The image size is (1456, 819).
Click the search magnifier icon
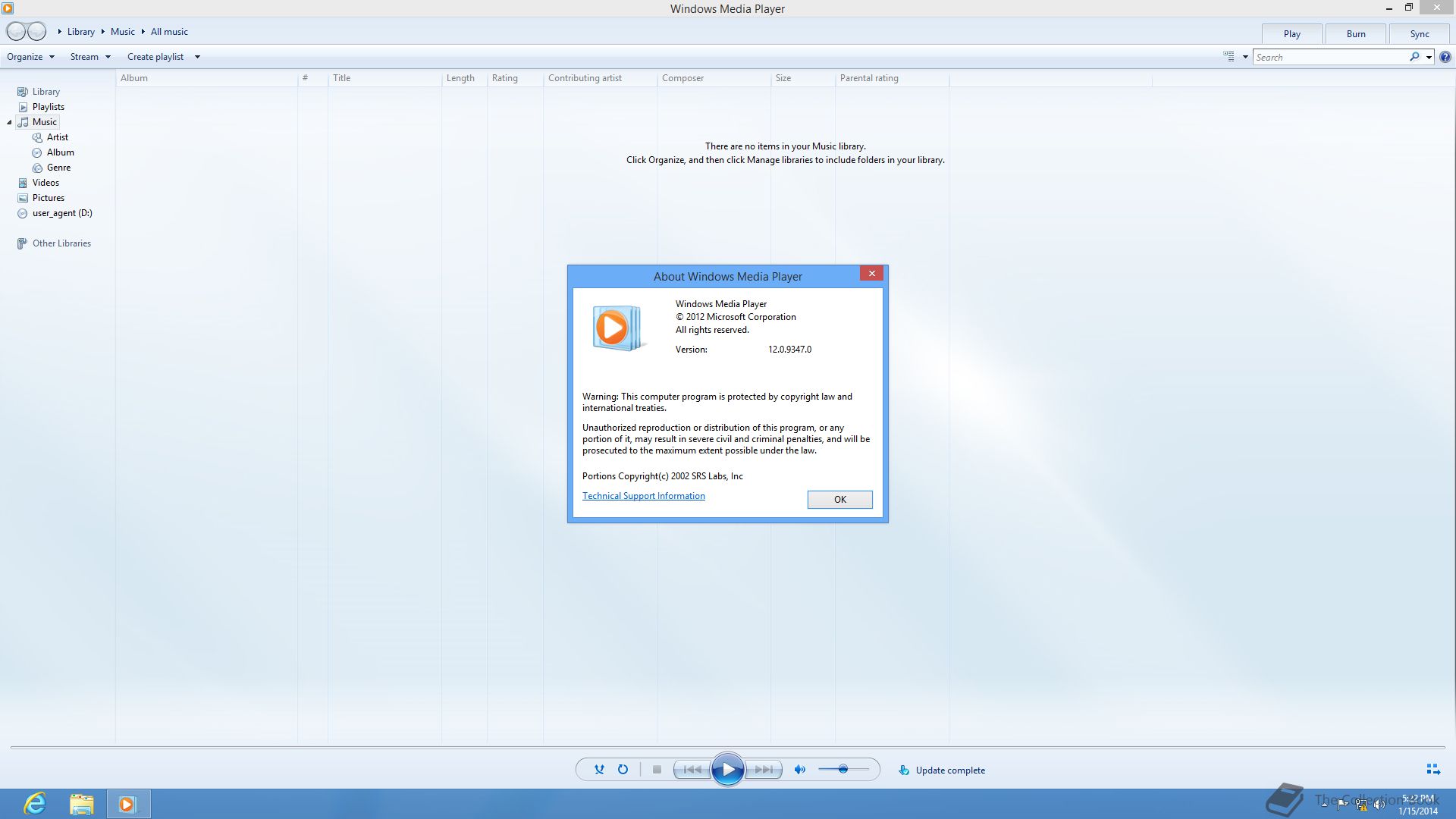point(1414,57)
